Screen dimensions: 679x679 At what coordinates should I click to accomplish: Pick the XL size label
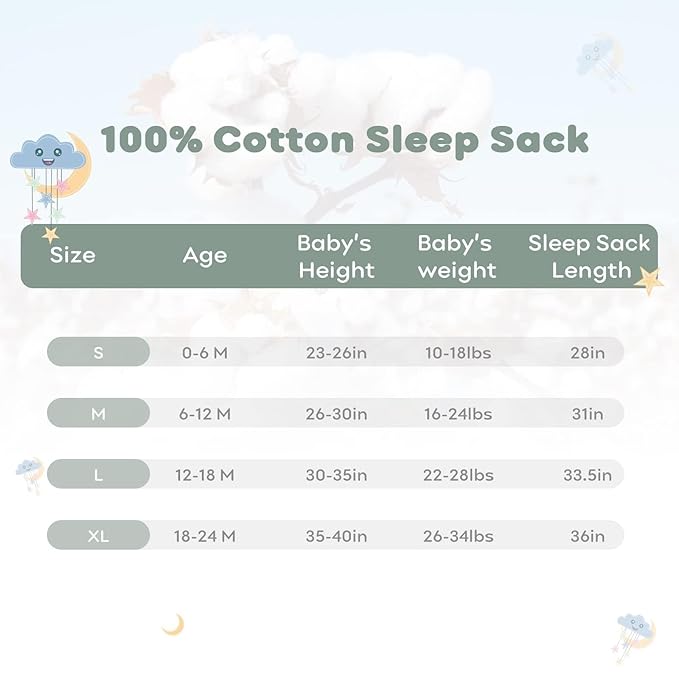coord(98,536)
